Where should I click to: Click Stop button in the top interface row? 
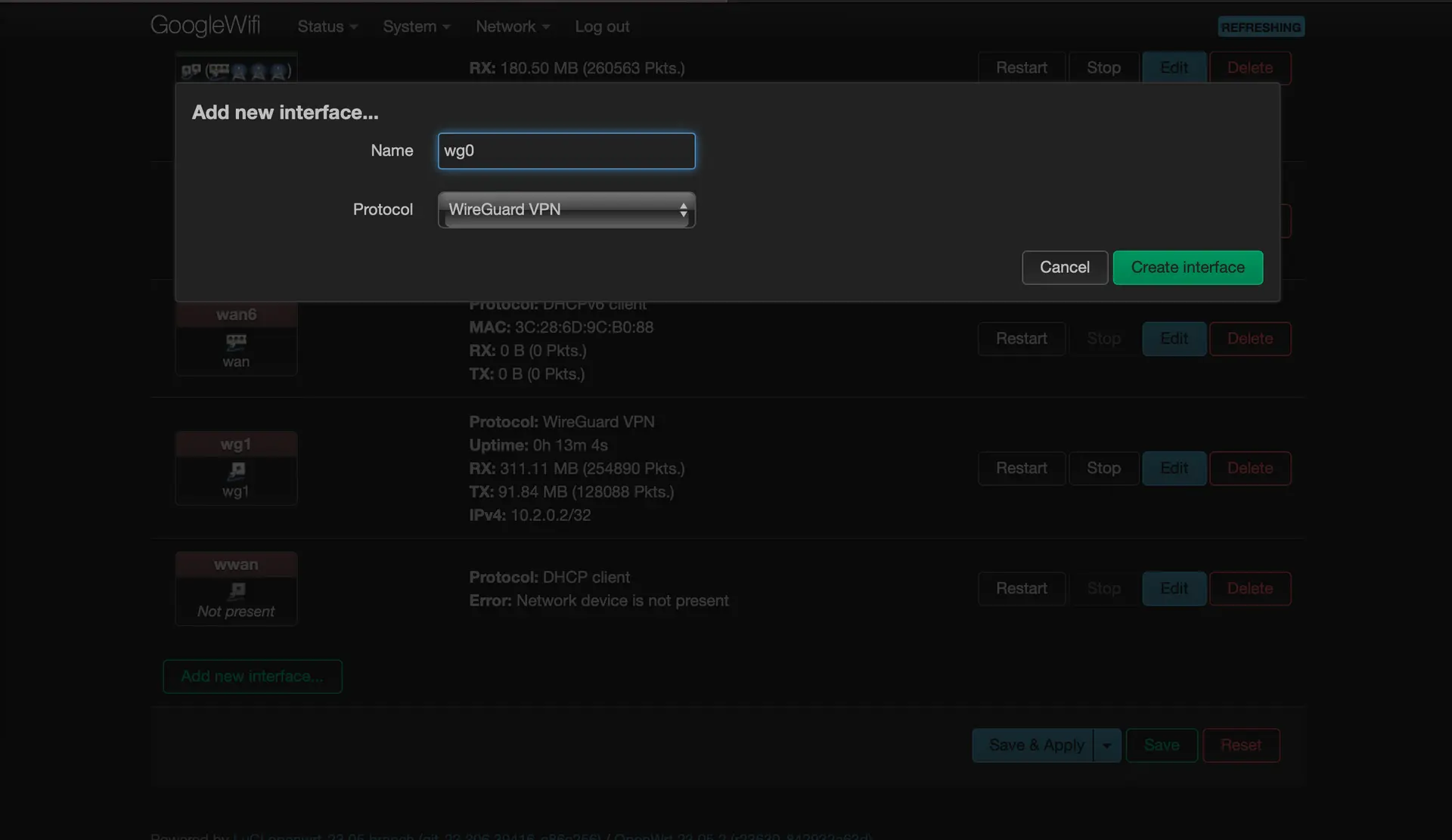[1103, 68]
